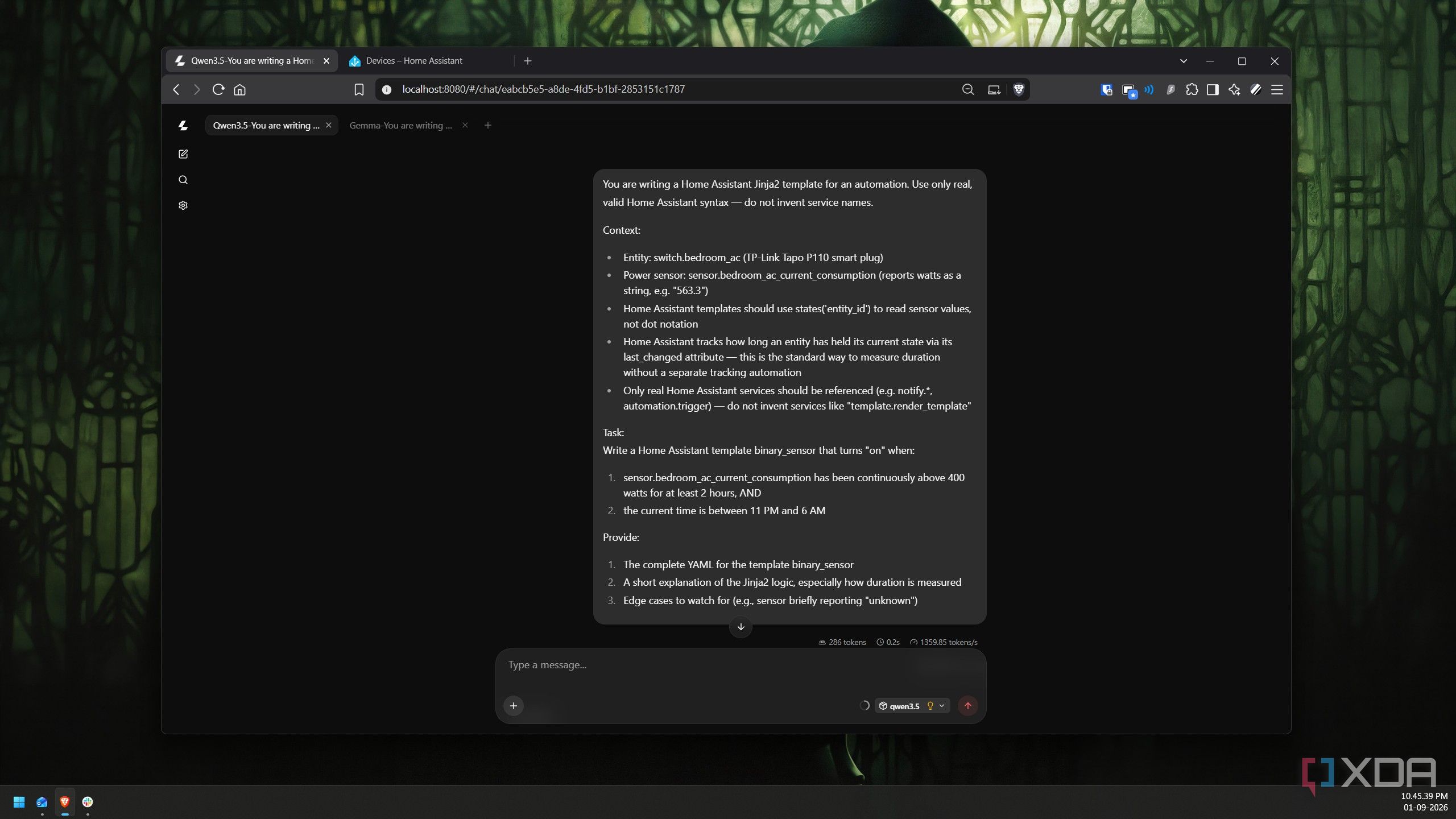Close the Gemma chat tab inside the app

pos(465,125)
